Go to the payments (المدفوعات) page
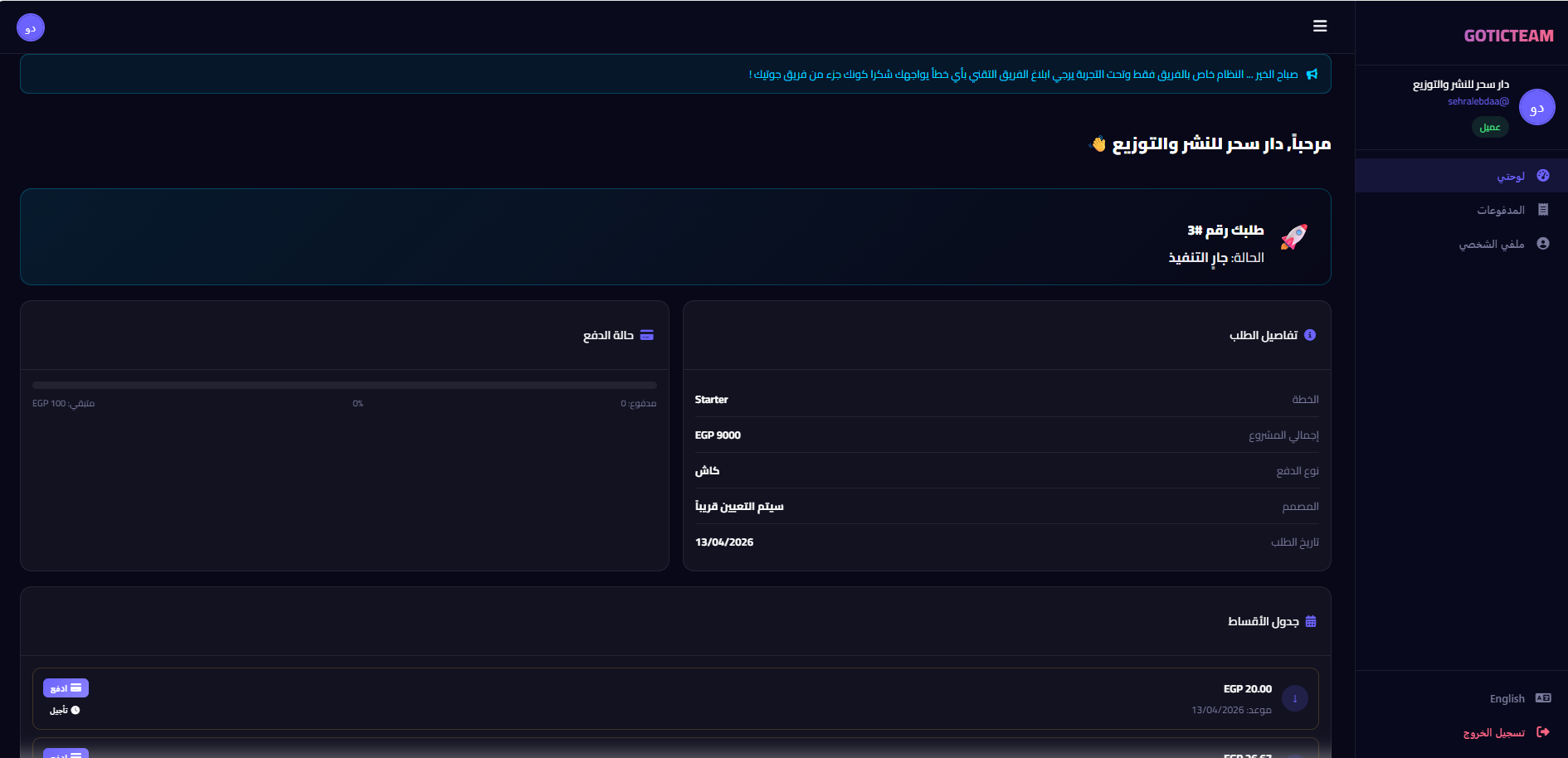This screenshot has height=758, width=1568. pos(1500,210)
